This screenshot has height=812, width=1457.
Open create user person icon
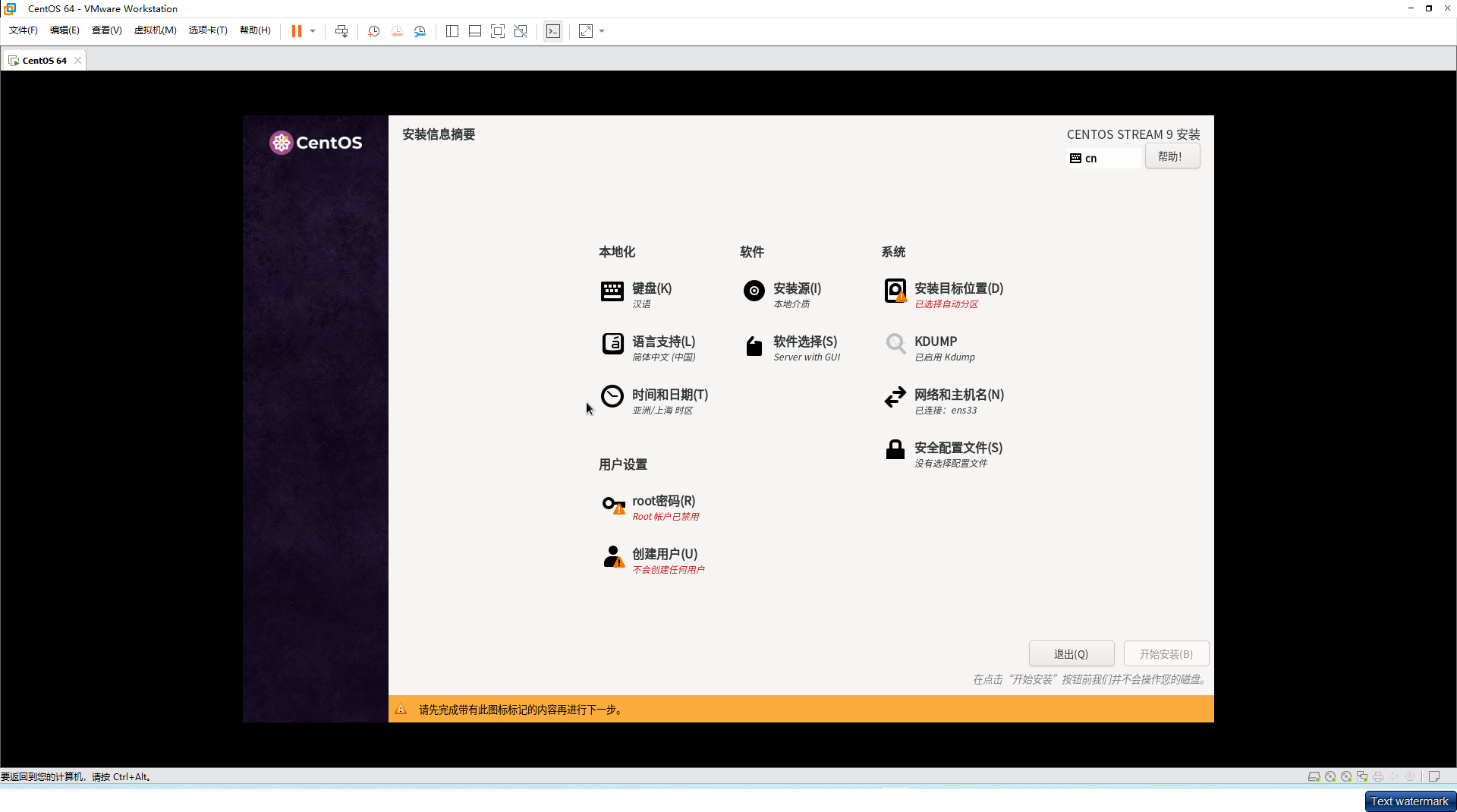tap(613, 557)
